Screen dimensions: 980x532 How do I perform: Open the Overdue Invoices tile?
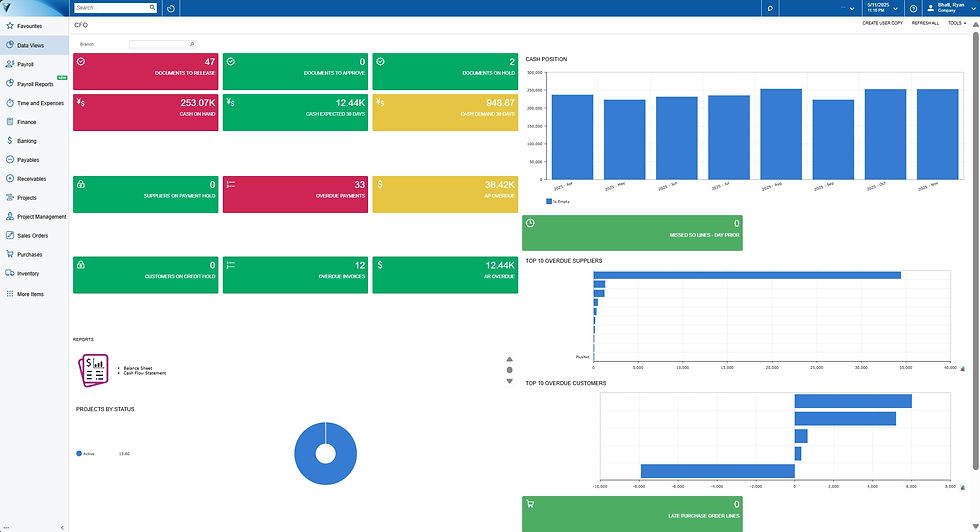click(x=295, y=275)
